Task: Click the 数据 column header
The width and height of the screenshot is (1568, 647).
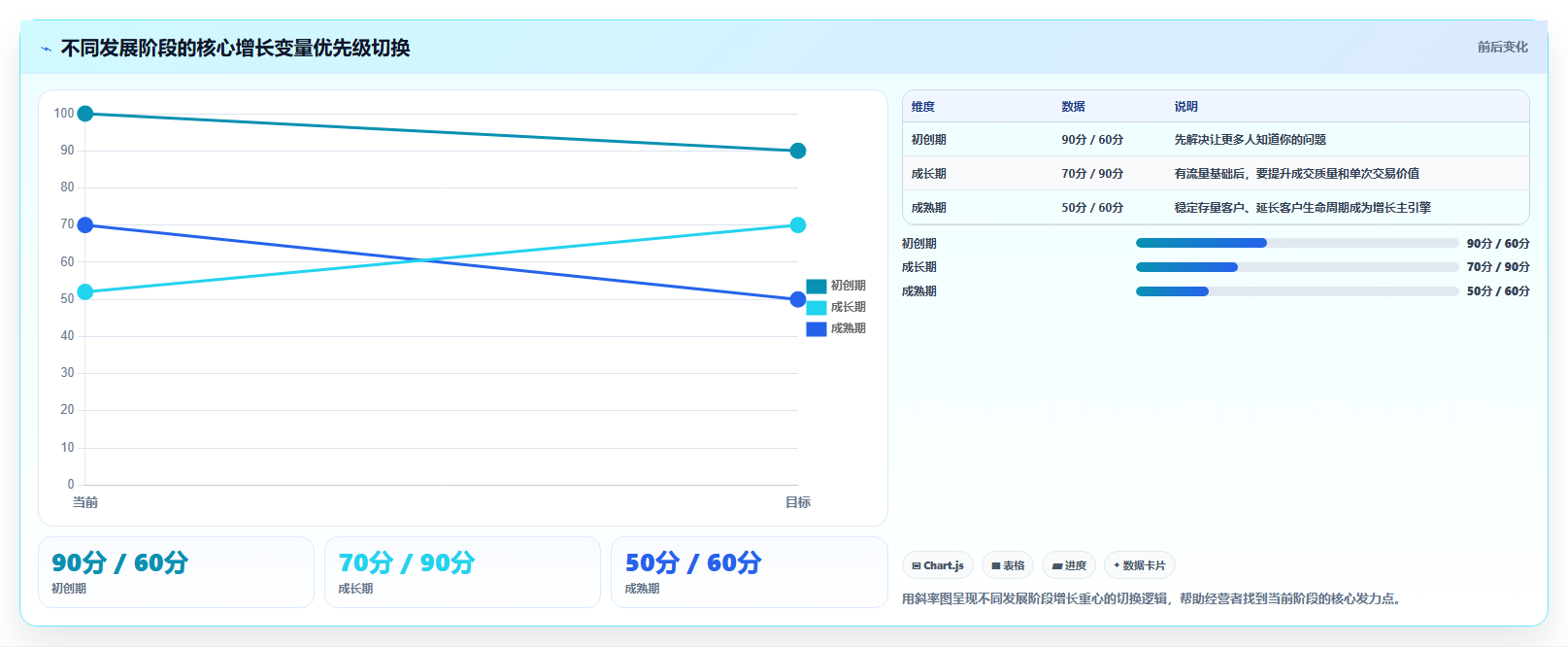Action: pyautogui.click(x=1073, y=107)
